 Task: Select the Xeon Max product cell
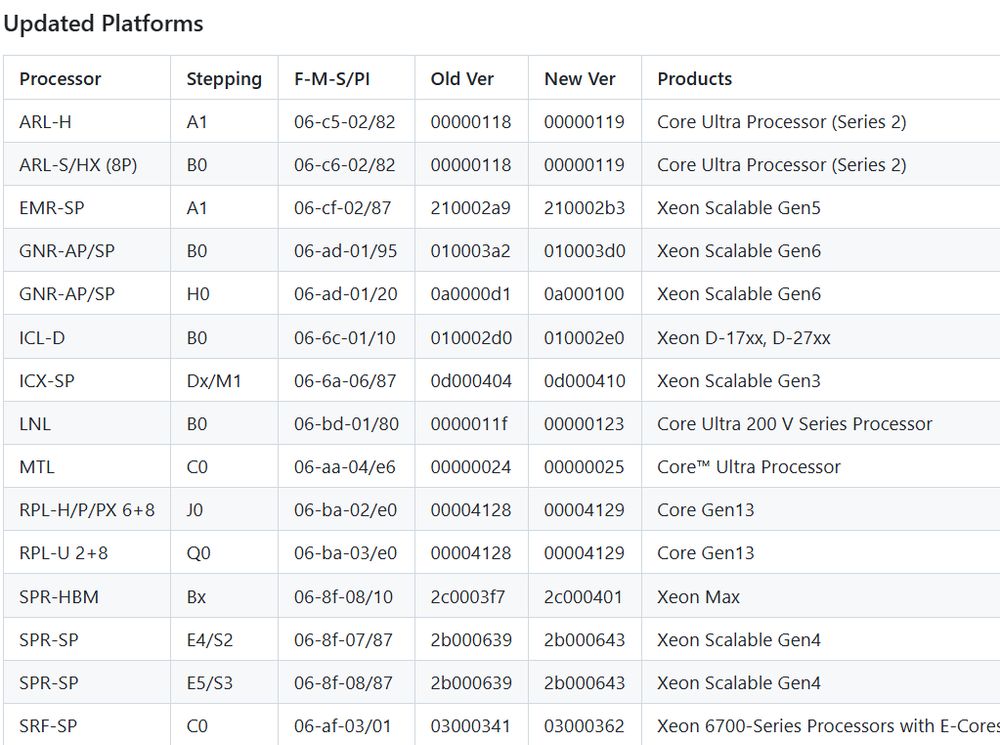coord(698,597)
